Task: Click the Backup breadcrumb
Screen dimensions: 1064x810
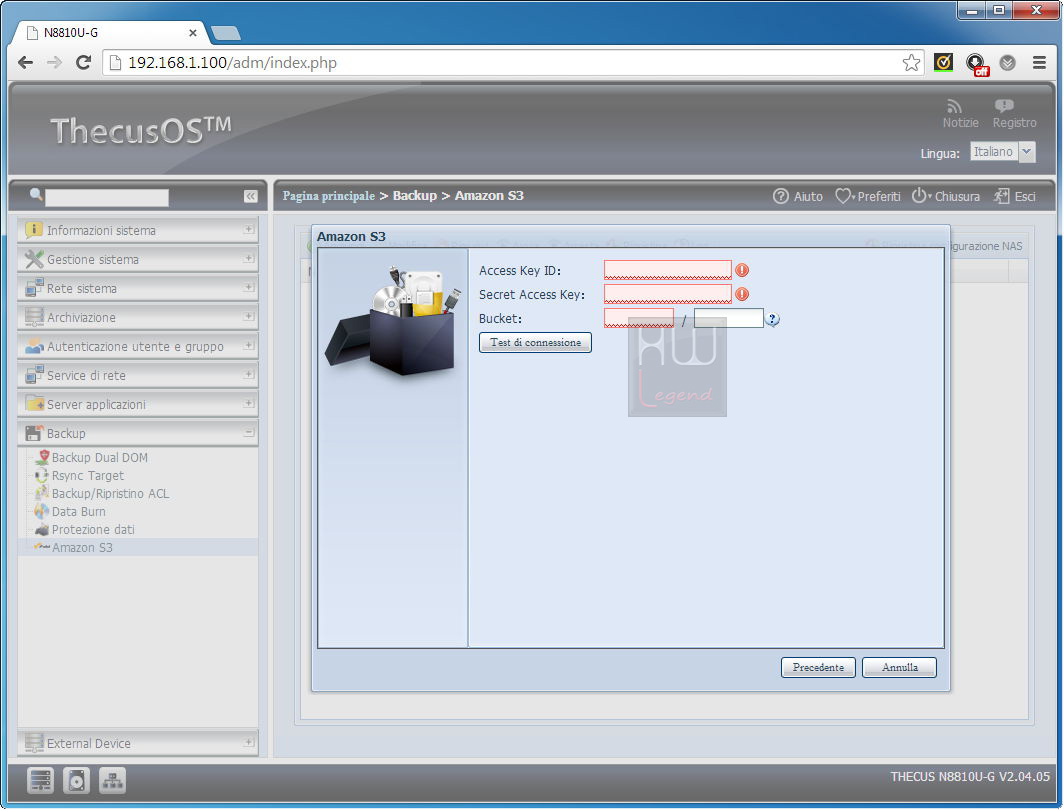Action: (x=415, y=196)
